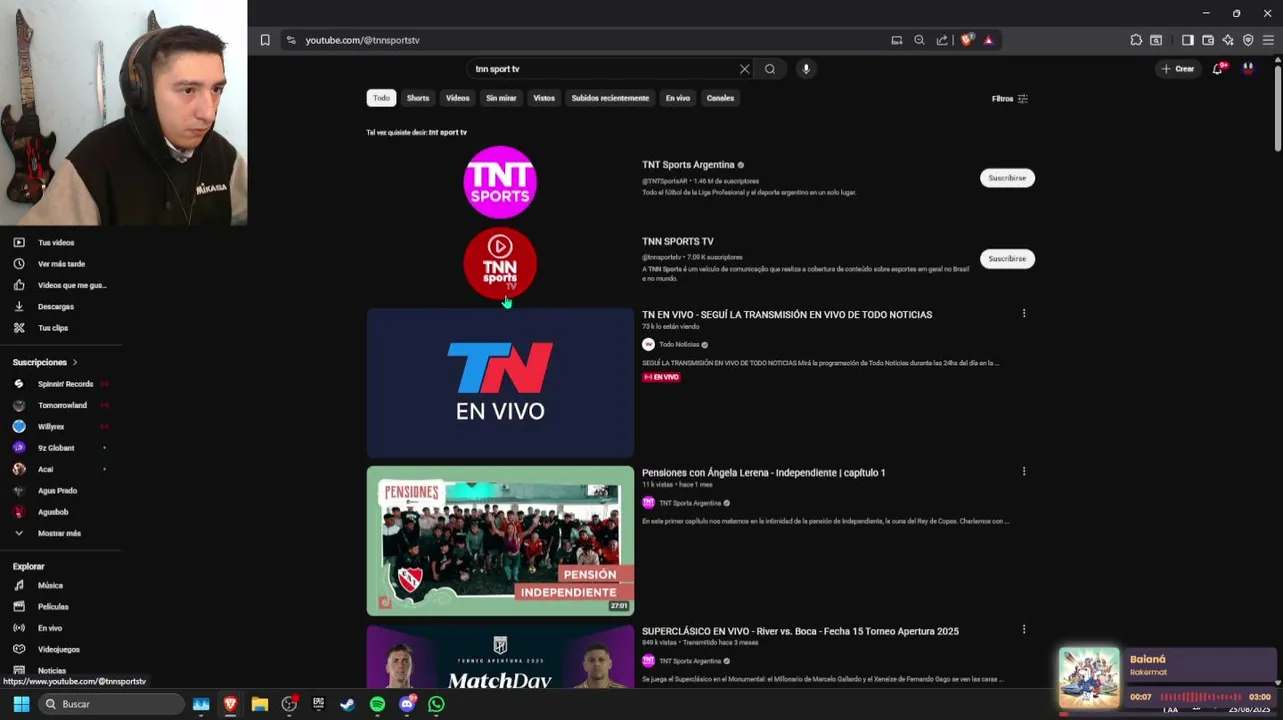The height and width of the screenshot is (720, 1283).
Task: Open Descargas in sidebar
Action: click(x=56, y=307)
